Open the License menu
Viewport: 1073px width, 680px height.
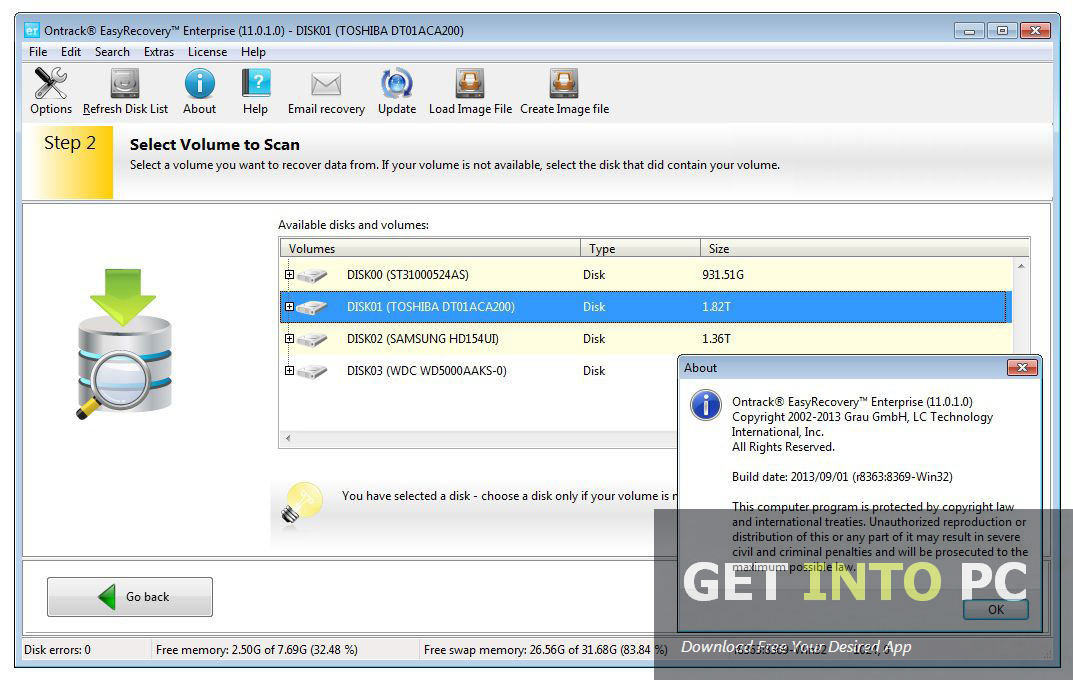point(207,52)
